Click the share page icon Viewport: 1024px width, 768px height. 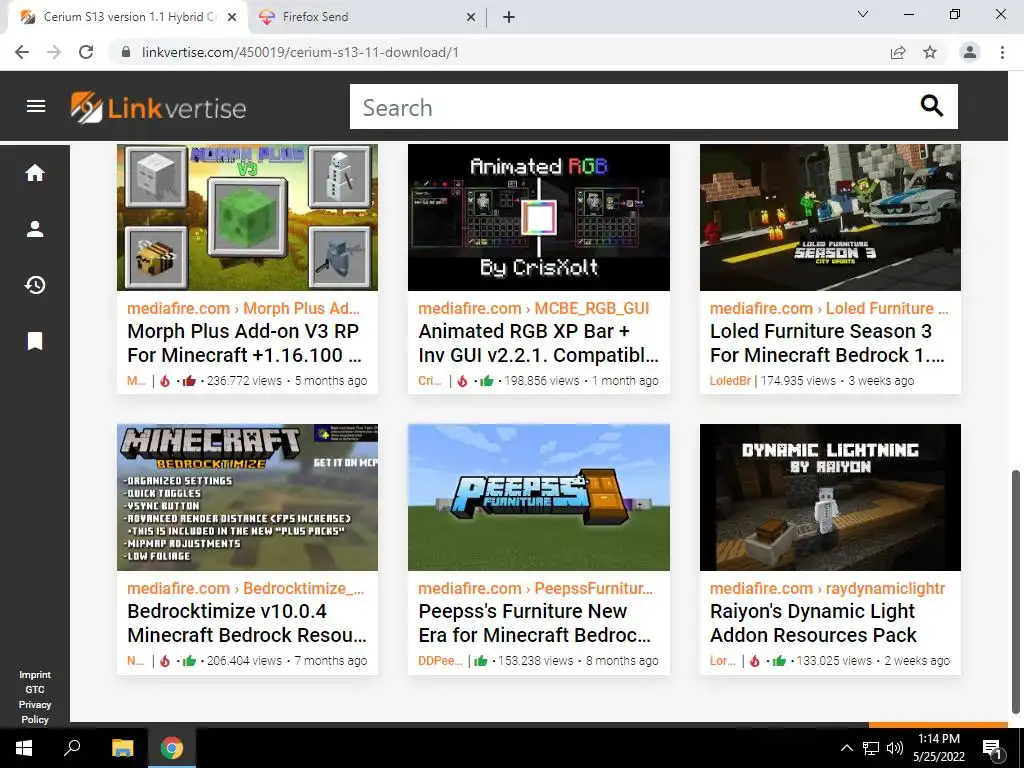[898, 52]
